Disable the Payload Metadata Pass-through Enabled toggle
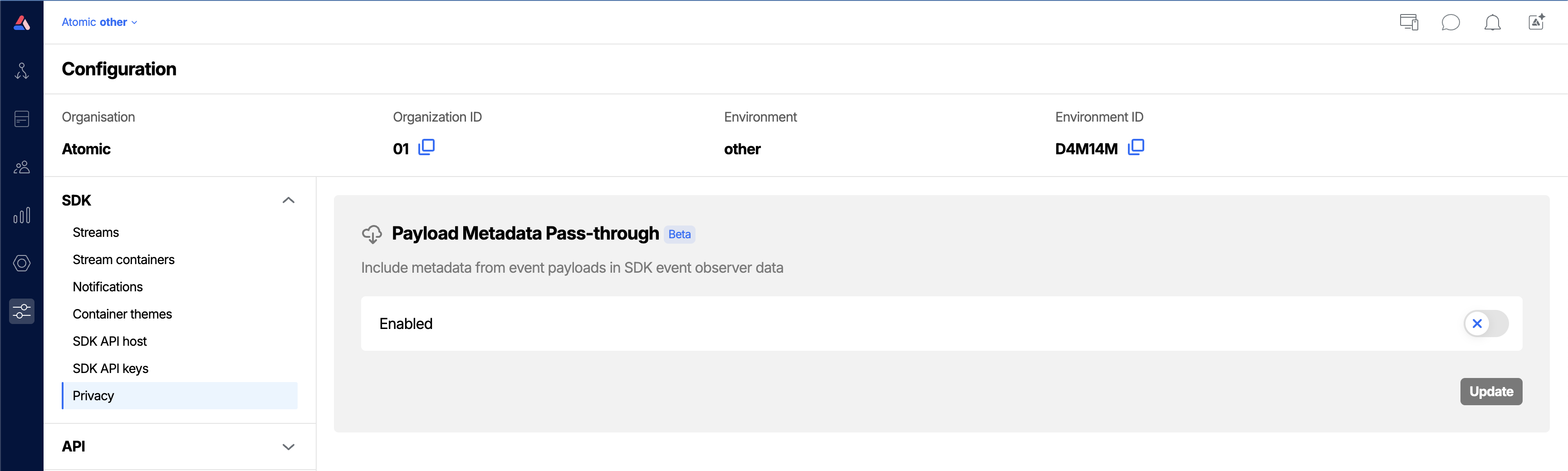The image size is (1568, 471). (x=1487, y=323)
